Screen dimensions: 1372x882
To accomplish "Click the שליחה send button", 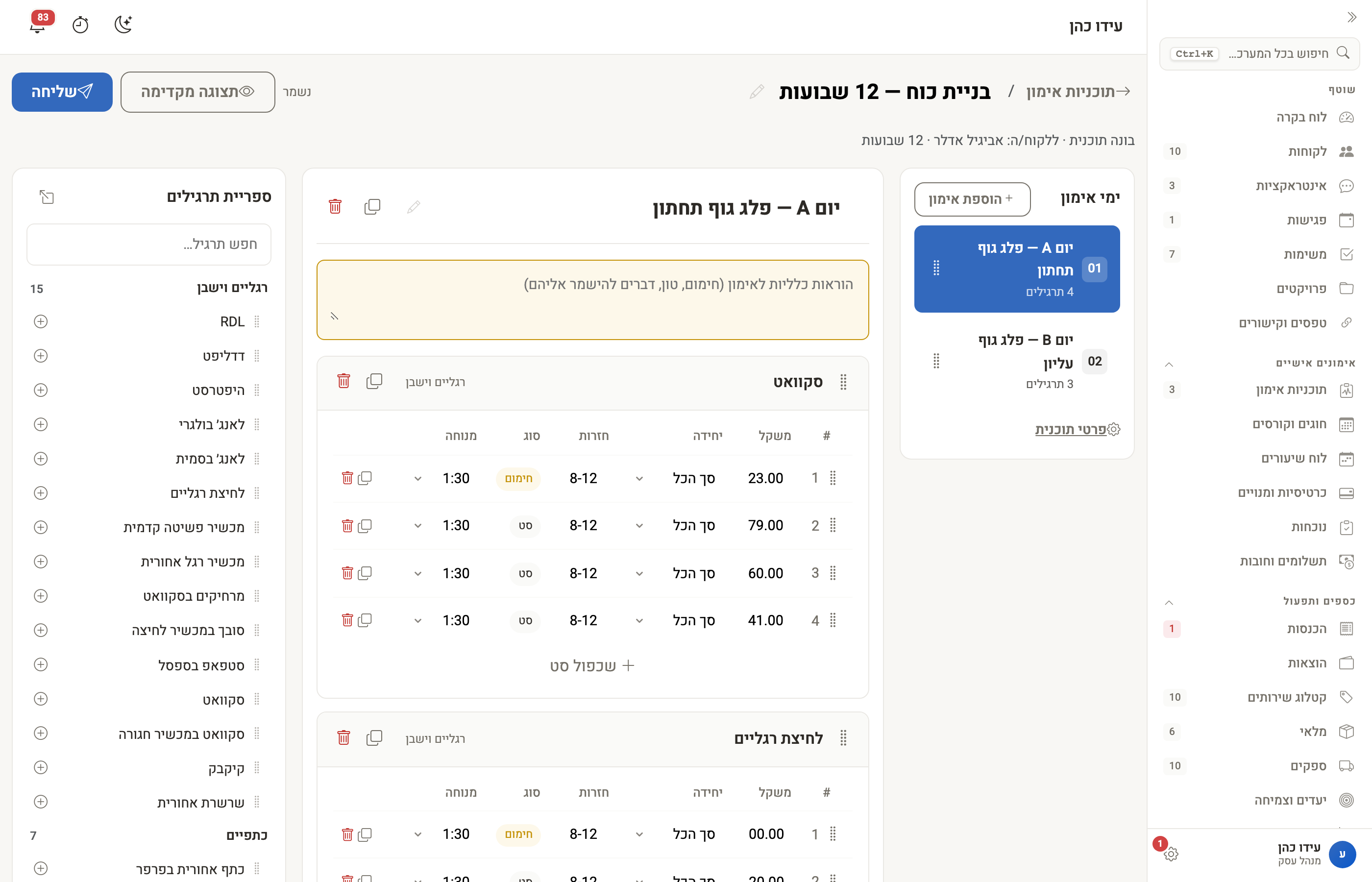I will pos(62,92).
